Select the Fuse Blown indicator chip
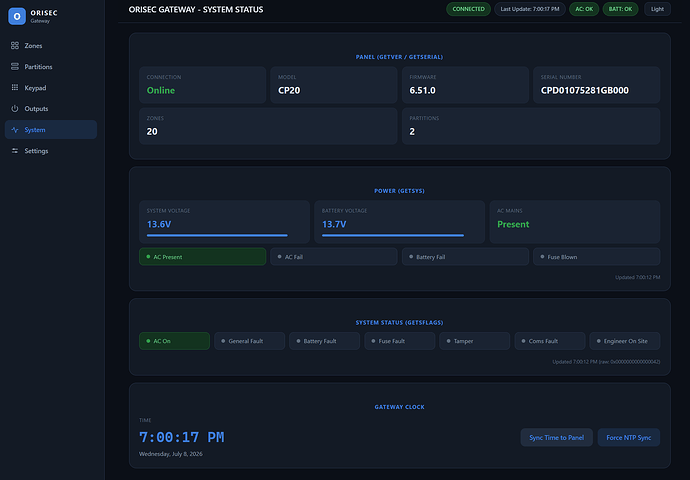690x480 pixels. pyautogui.click(x=596, y=256)
